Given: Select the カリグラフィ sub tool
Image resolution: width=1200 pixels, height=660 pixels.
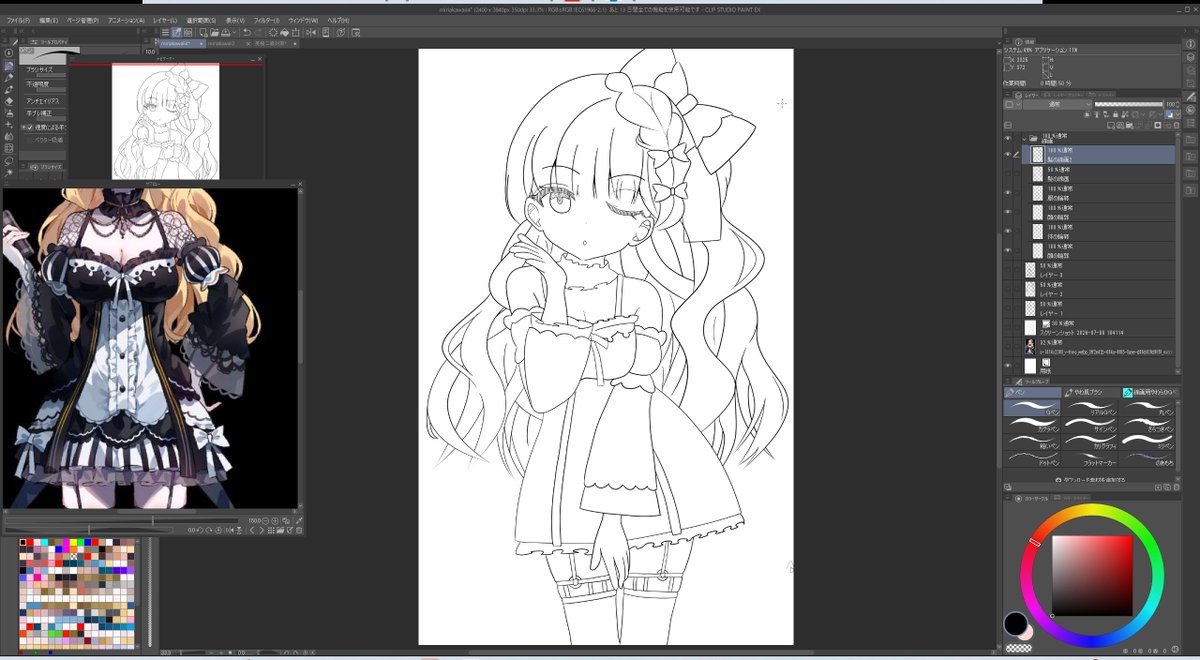Looking at the screenshot, I should [1090, 441].
